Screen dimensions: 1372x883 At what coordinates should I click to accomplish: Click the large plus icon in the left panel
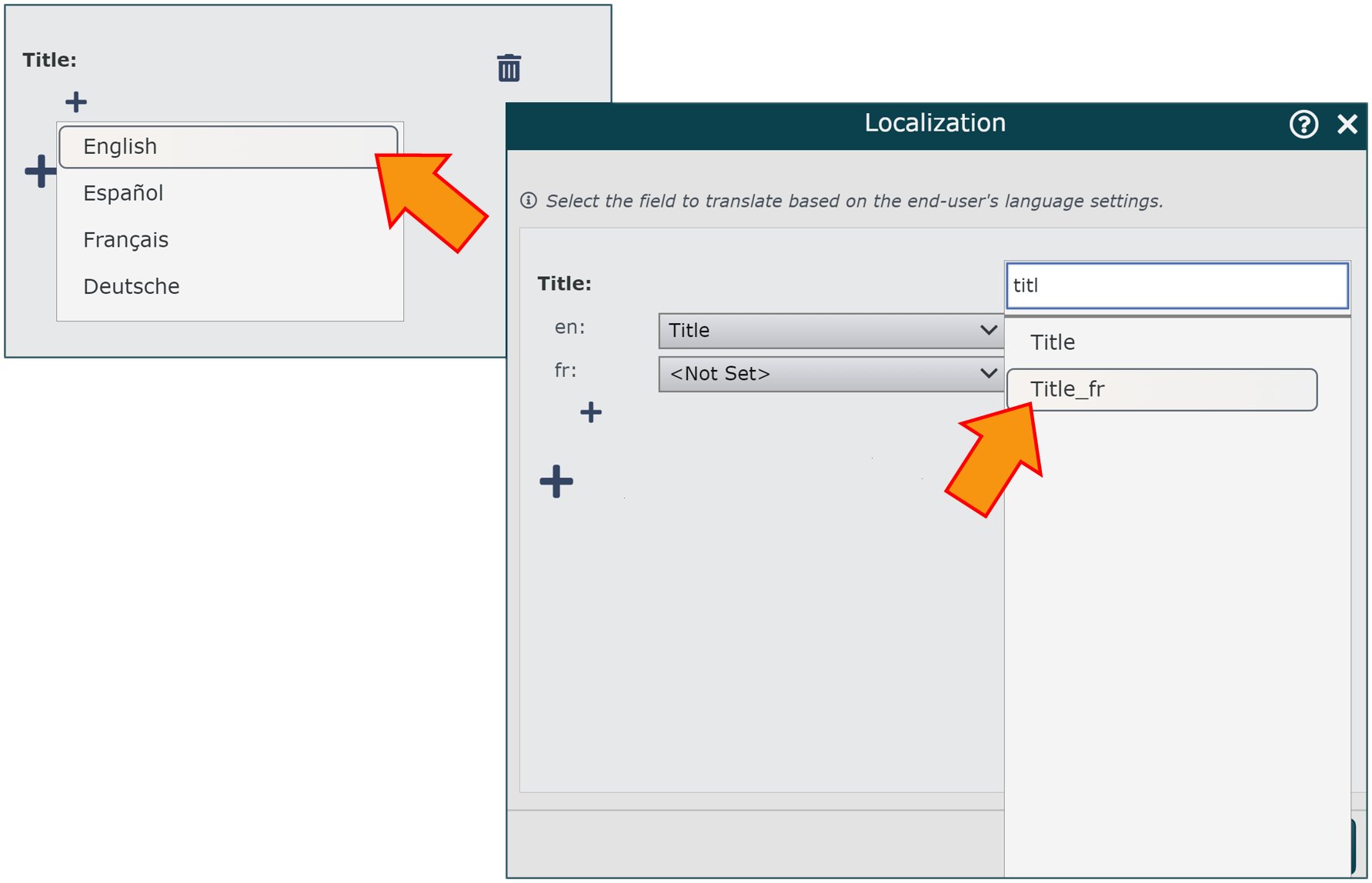pos(40,171)
